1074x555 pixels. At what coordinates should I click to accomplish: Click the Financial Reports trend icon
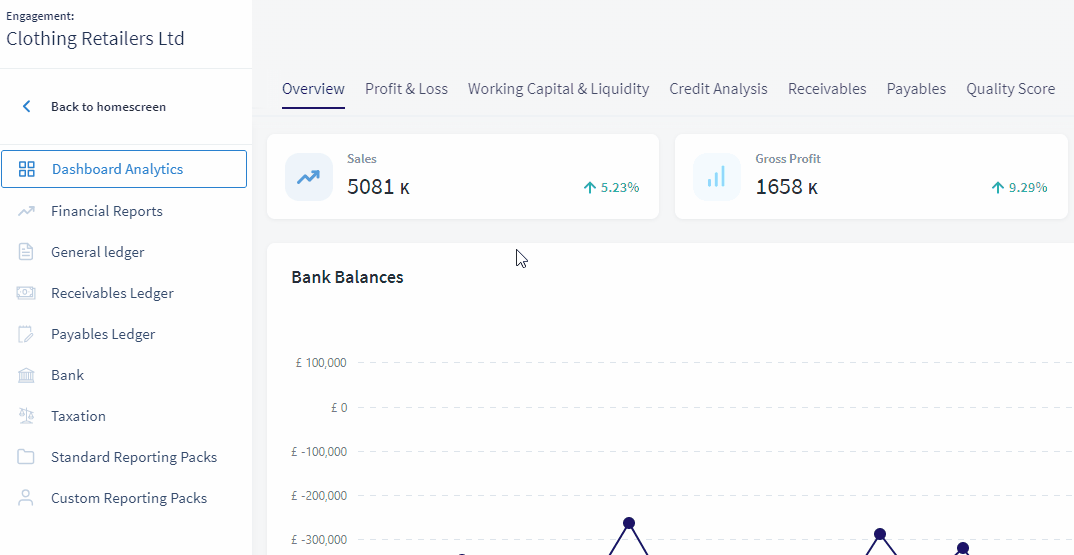point(26,211)
